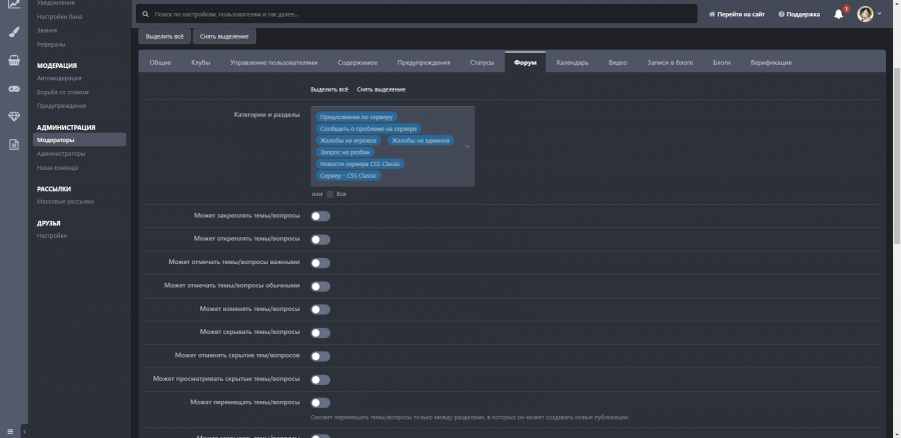Open Модераторы in sidebar
The width and height of the screenshot is (901, 438).
pyautogui.click(x=79, y=140)
